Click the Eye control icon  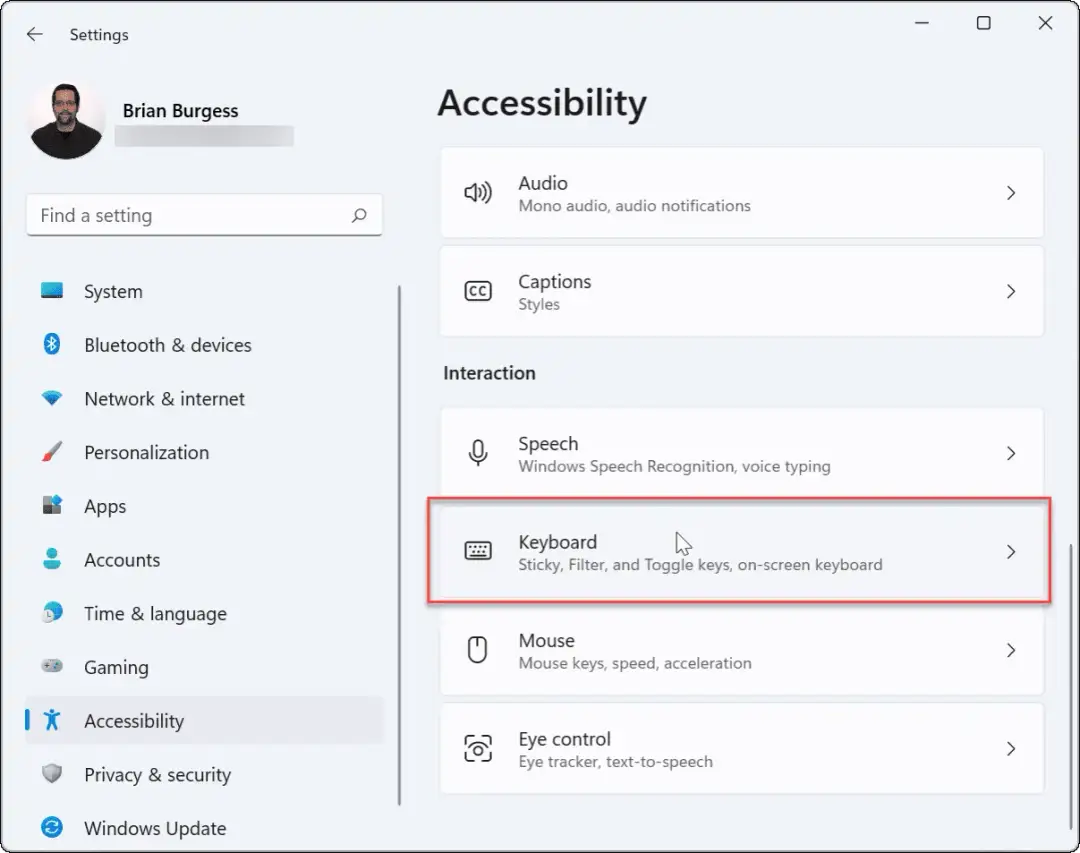(x=478, y=747)
